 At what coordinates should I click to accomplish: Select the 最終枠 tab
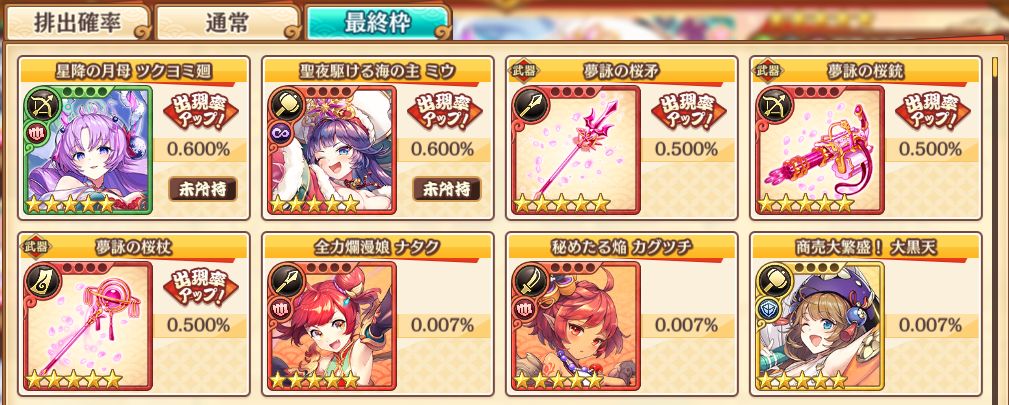point(377,22)
